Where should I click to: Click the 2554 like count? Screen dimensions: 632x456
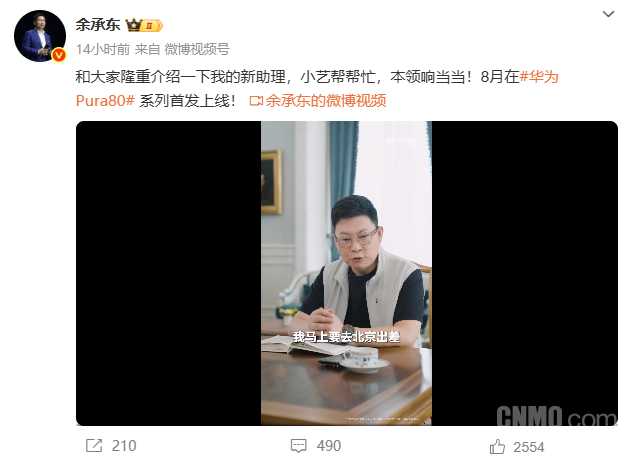pyautogui.click(x=529, y=447)
